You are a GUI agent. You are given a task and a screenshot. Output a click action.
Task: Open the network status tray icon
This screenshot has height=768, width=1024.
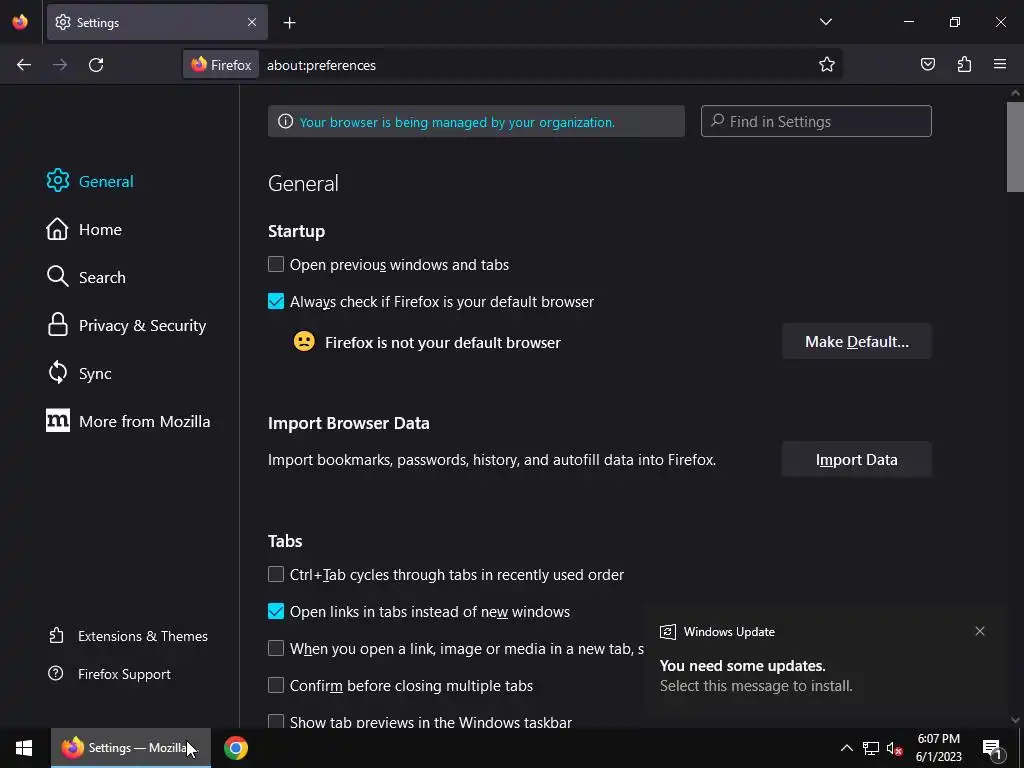click(x=871, y=748)
